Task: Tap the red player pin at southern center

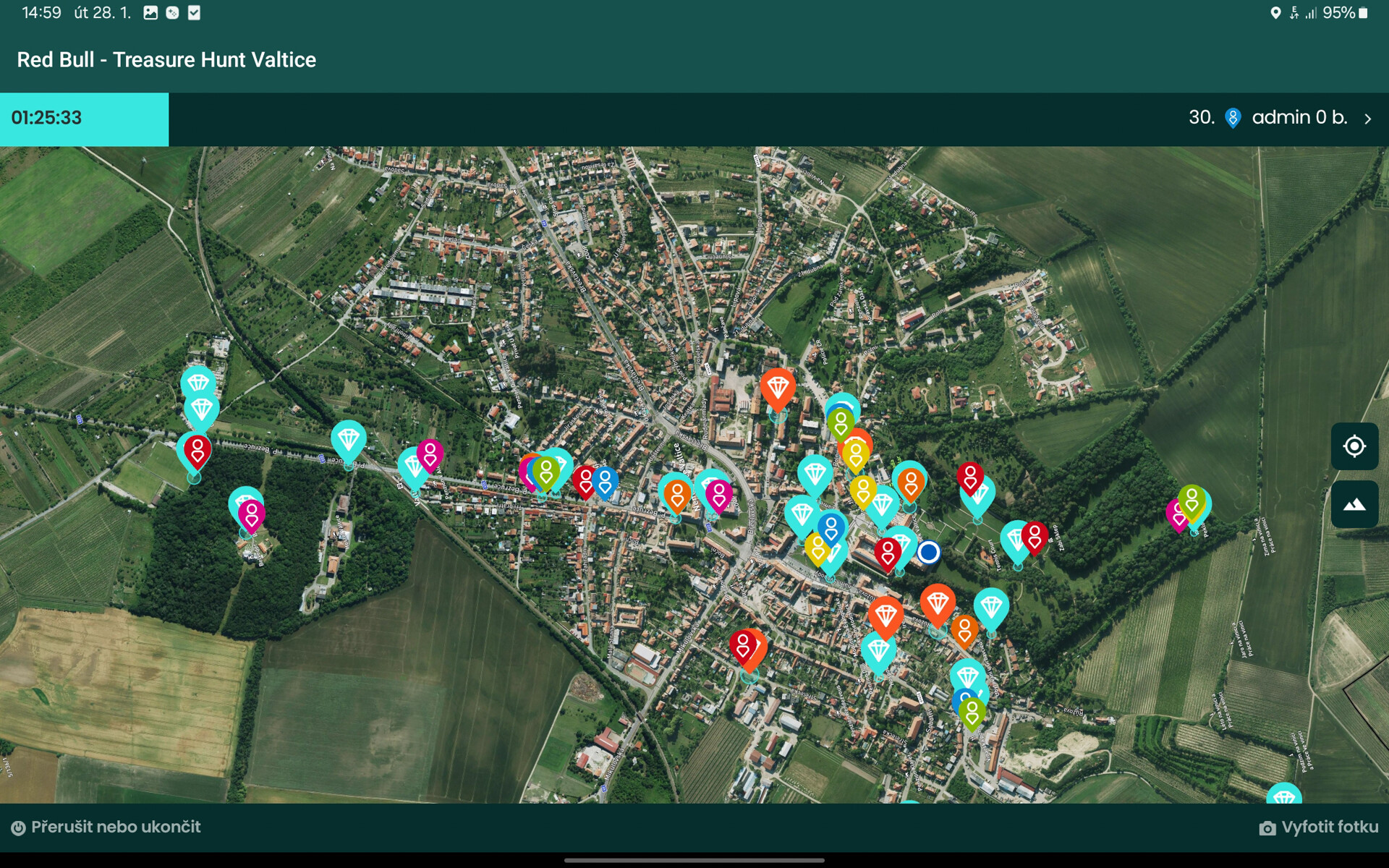Action: pyautogui.click(x=742, y=646)
